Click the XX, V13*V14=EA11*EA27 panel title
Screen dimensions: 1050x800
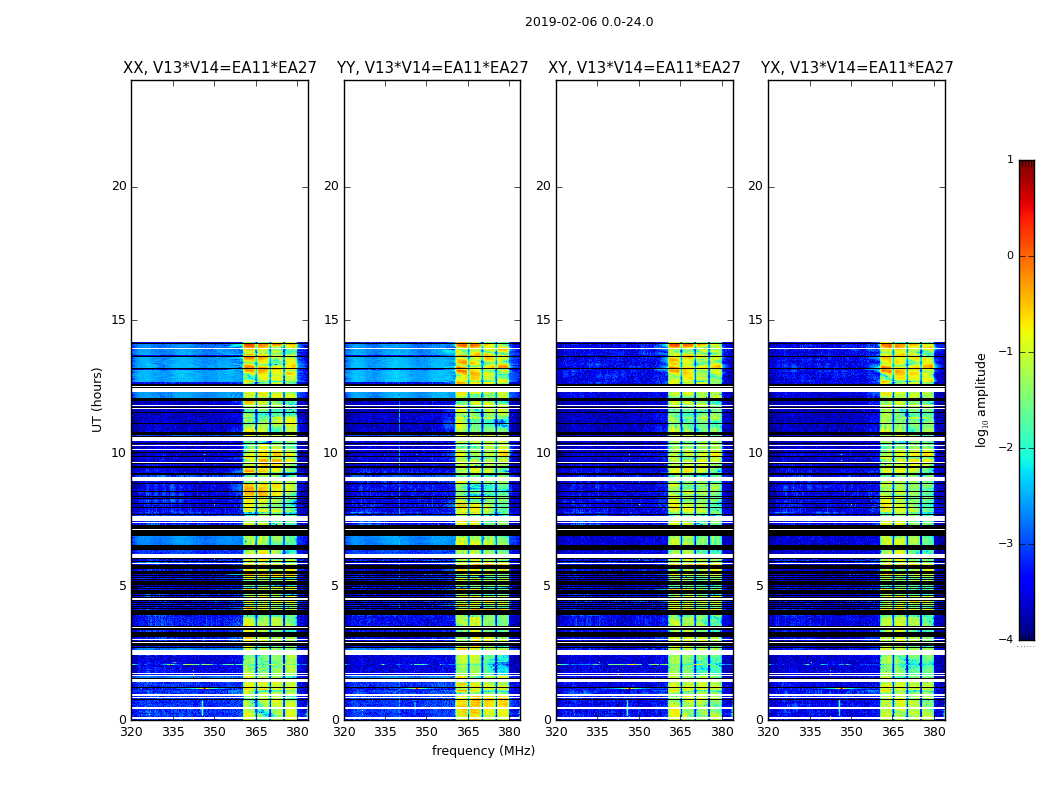(x=220, y=68)
